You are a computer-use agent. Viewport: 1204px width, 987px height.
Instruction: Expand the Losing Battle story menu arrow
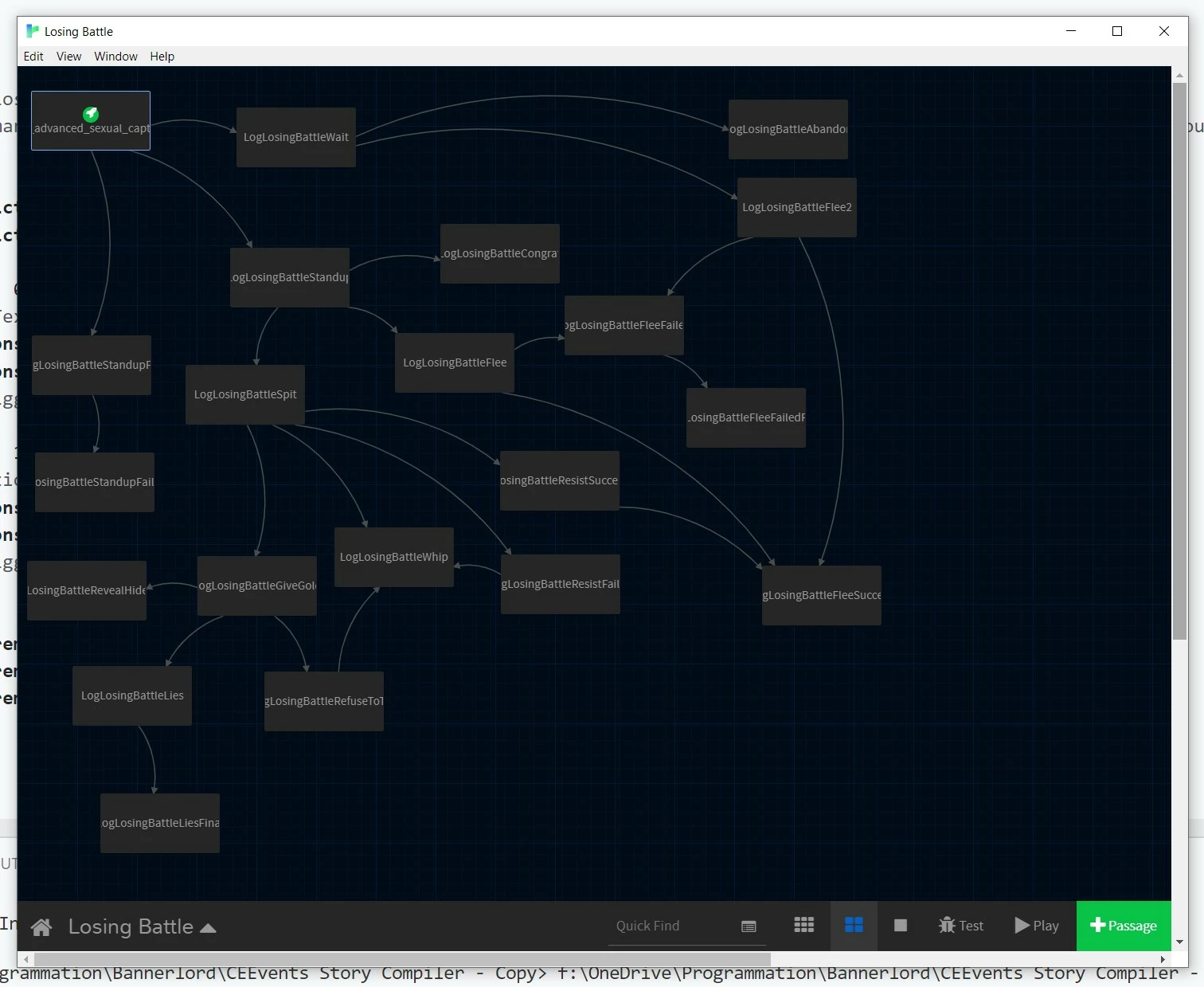[208, 928]
